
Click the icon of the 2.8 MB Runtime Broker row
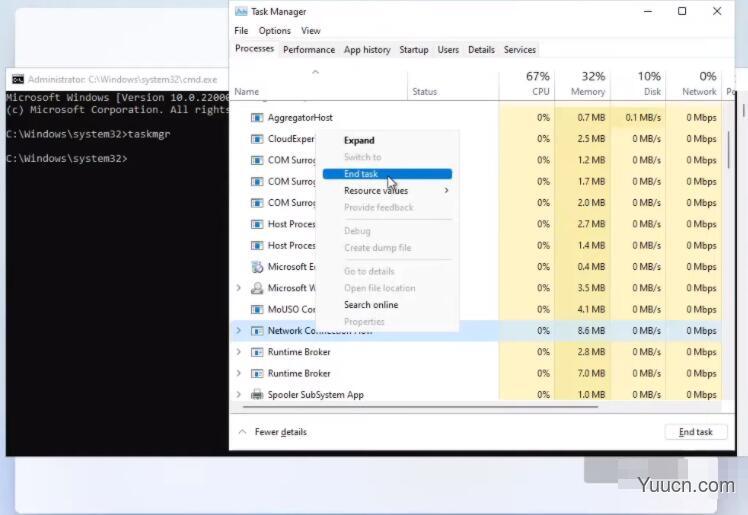[x=257, y=352]
